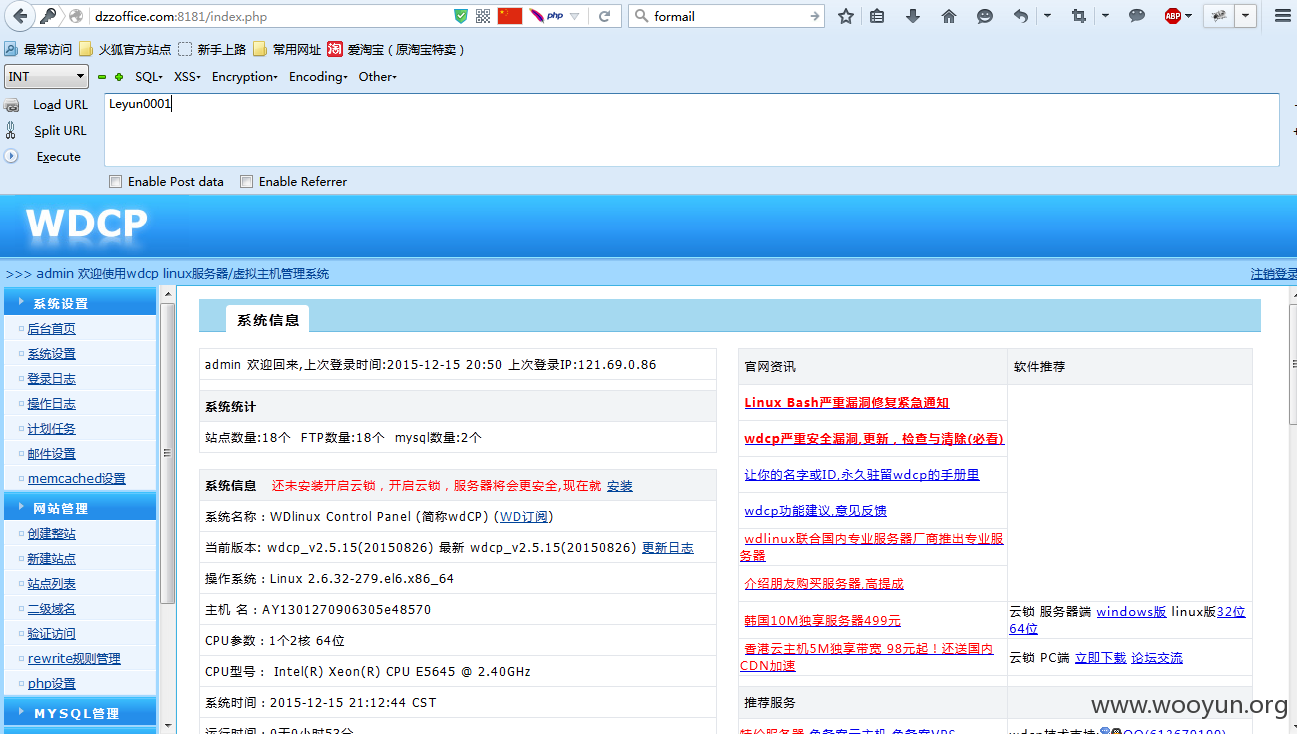This screenshot has width=1297, height=734.
Task: Open 计划任务 in the sidebar
Action: pyautogui.click(x=51, y=429)
